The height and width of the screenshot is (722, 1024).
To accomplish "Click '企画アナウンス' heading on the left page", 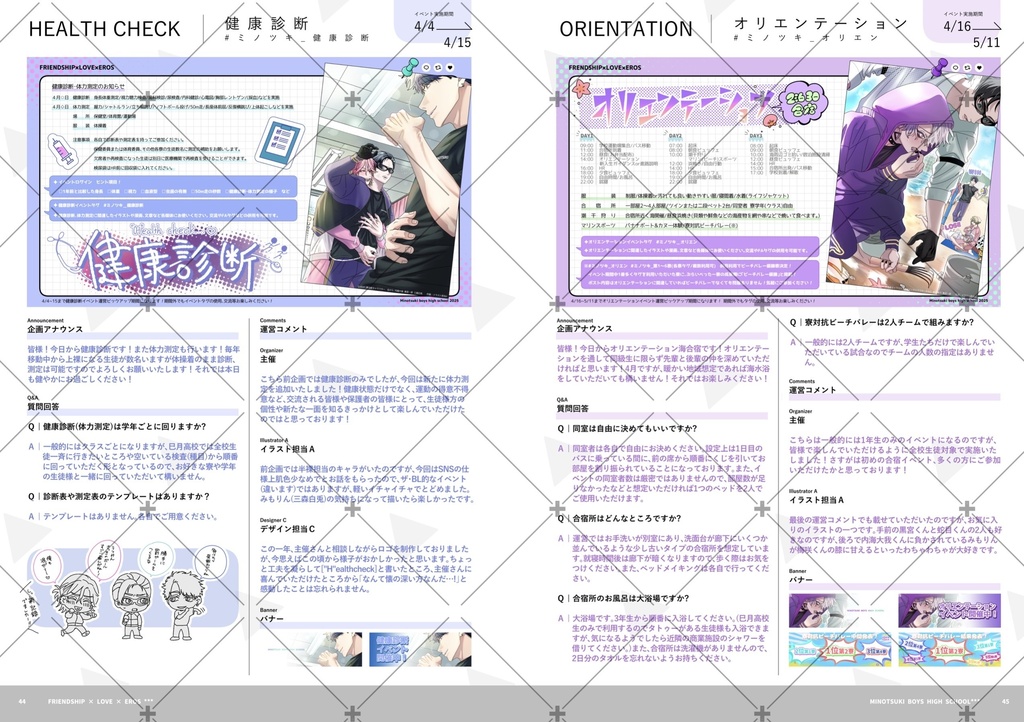I will (x=56, y=329).
